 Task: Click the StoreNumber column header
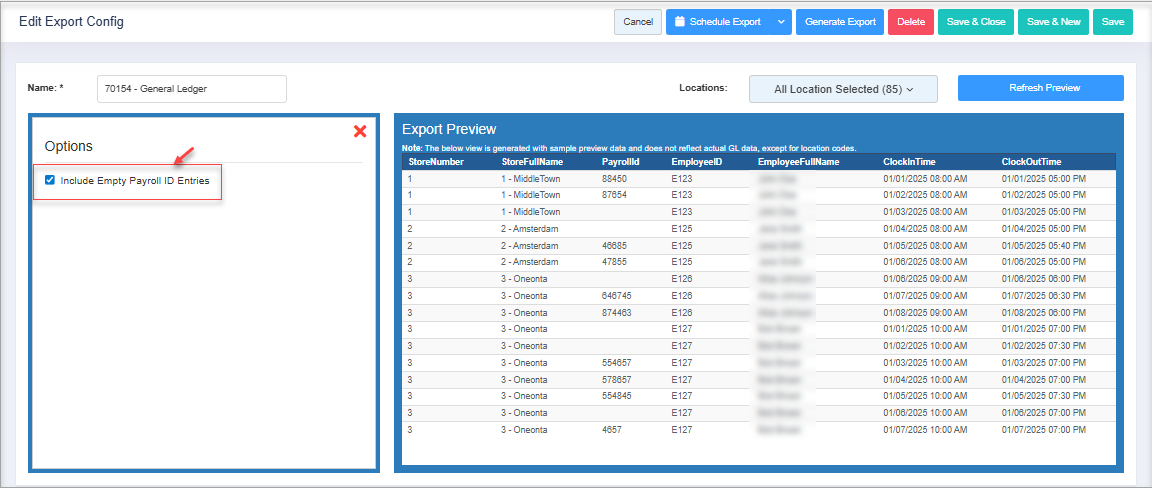point(436,161)
